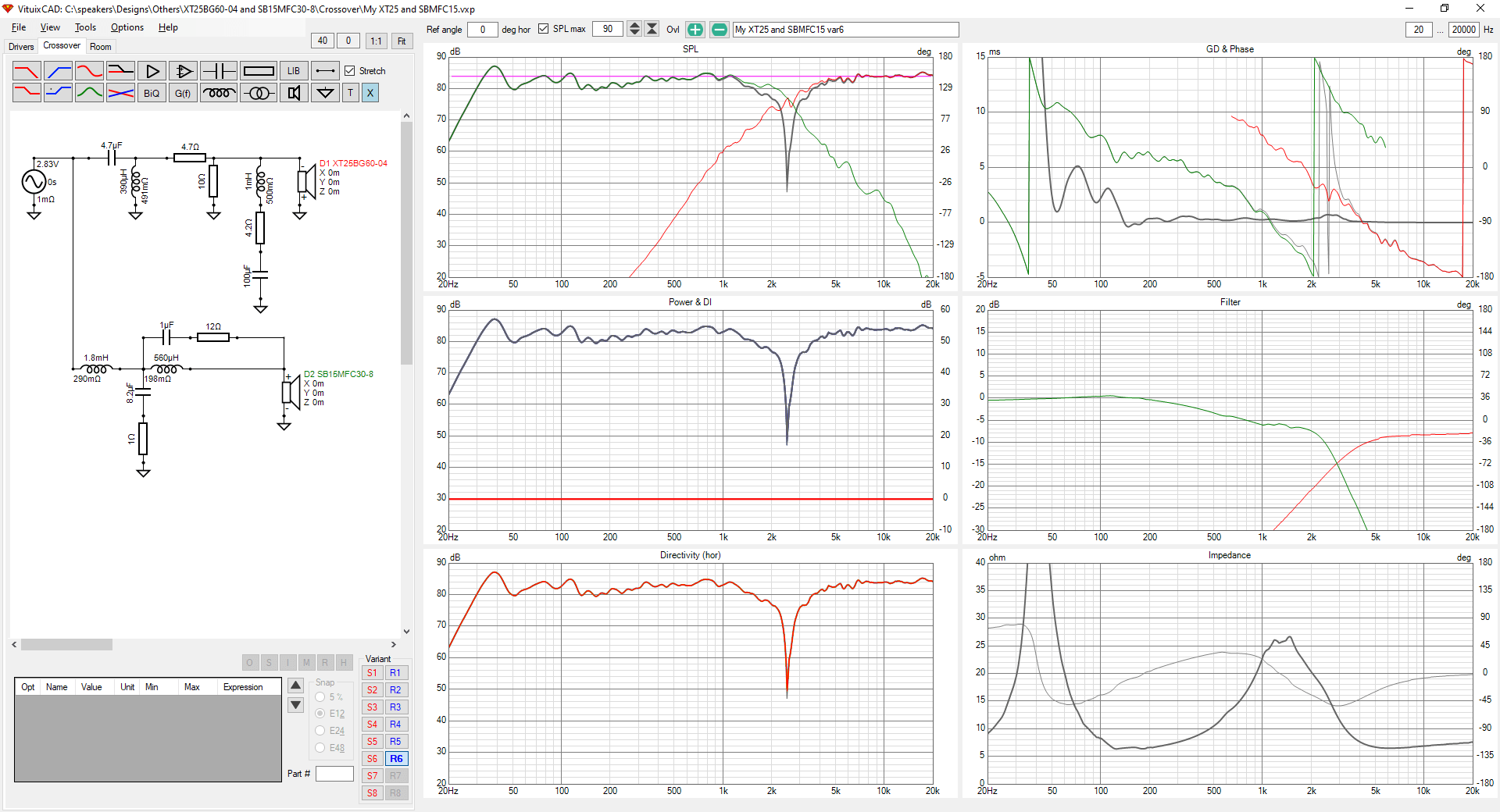Click the 1:1 zoom button
The height and width of the screenshot is (812, 1500).
pos(377,41)
